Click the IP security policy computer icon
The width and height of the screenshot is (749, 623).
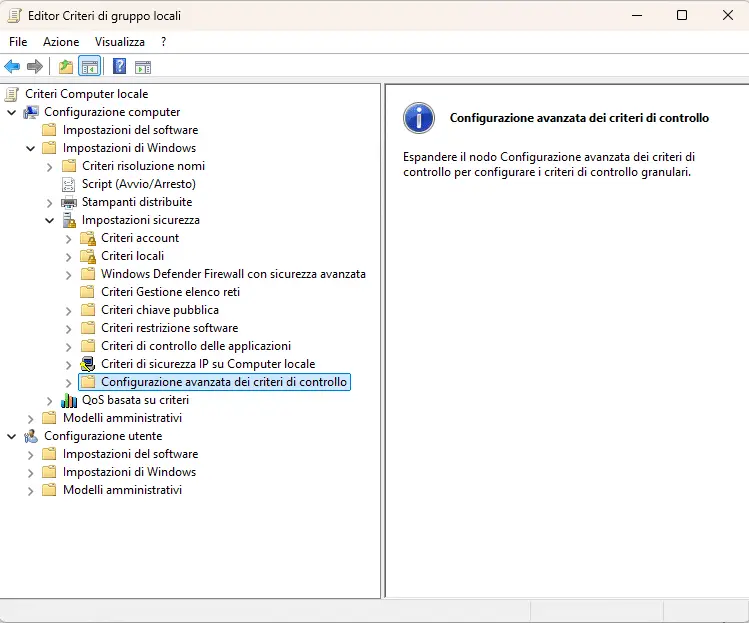pos(88,364)
